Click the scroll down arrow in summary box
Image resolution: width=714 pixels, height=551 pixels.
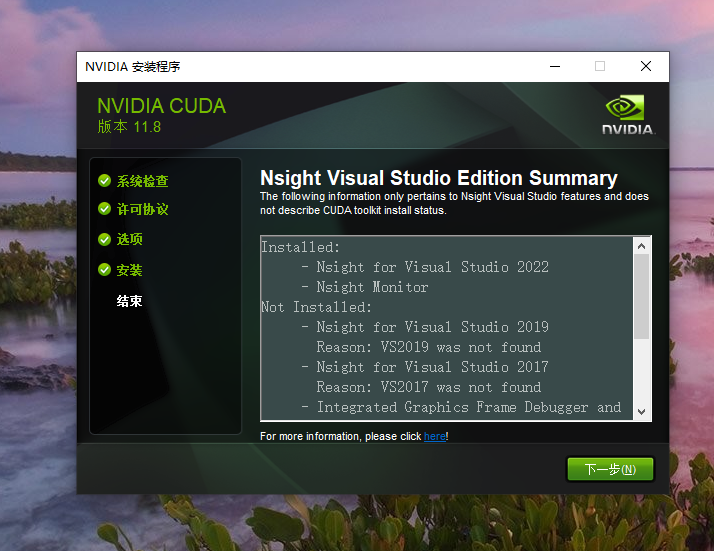(x=642, y=412)
